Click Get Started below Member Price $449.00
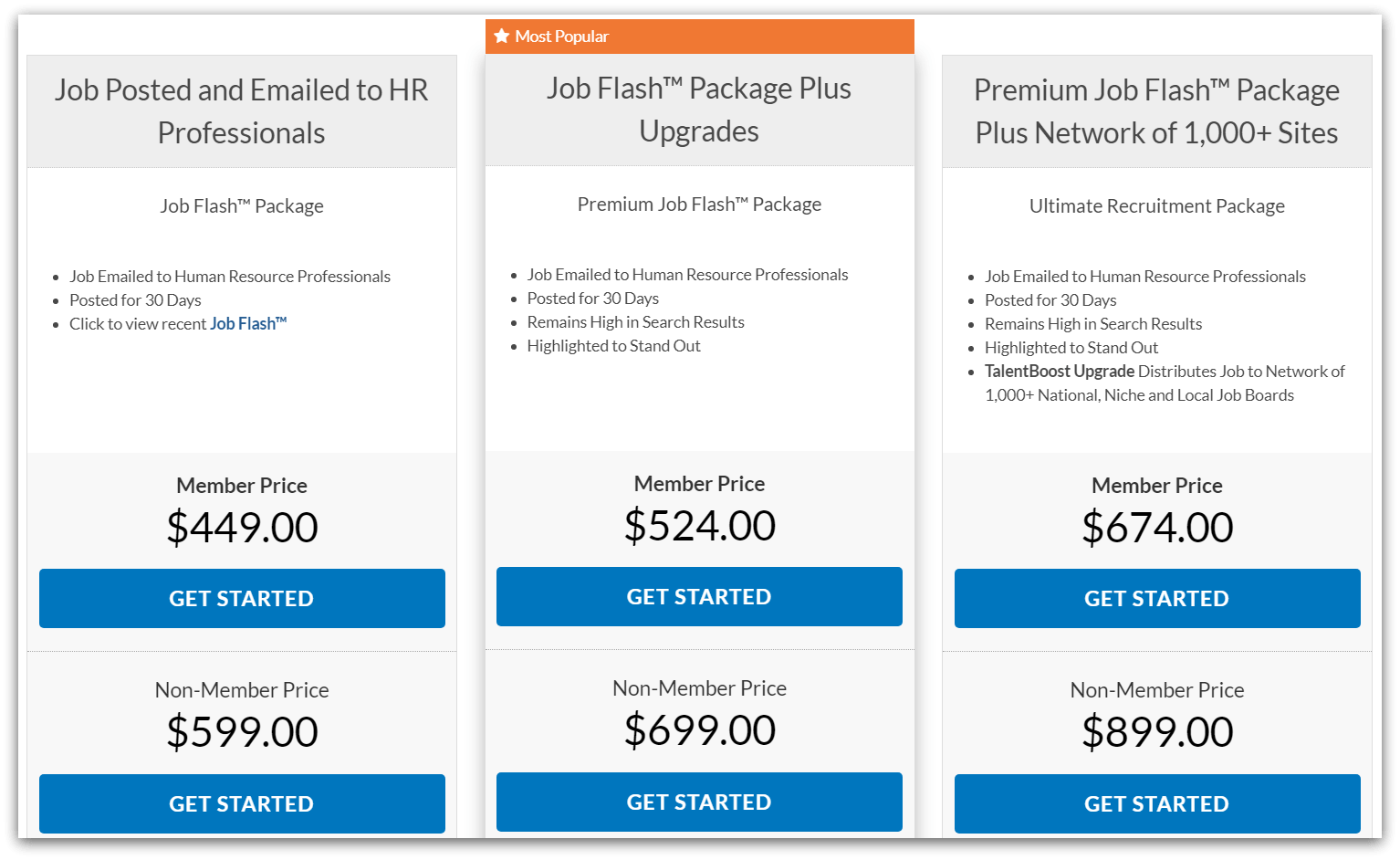 tap(241, 598)
